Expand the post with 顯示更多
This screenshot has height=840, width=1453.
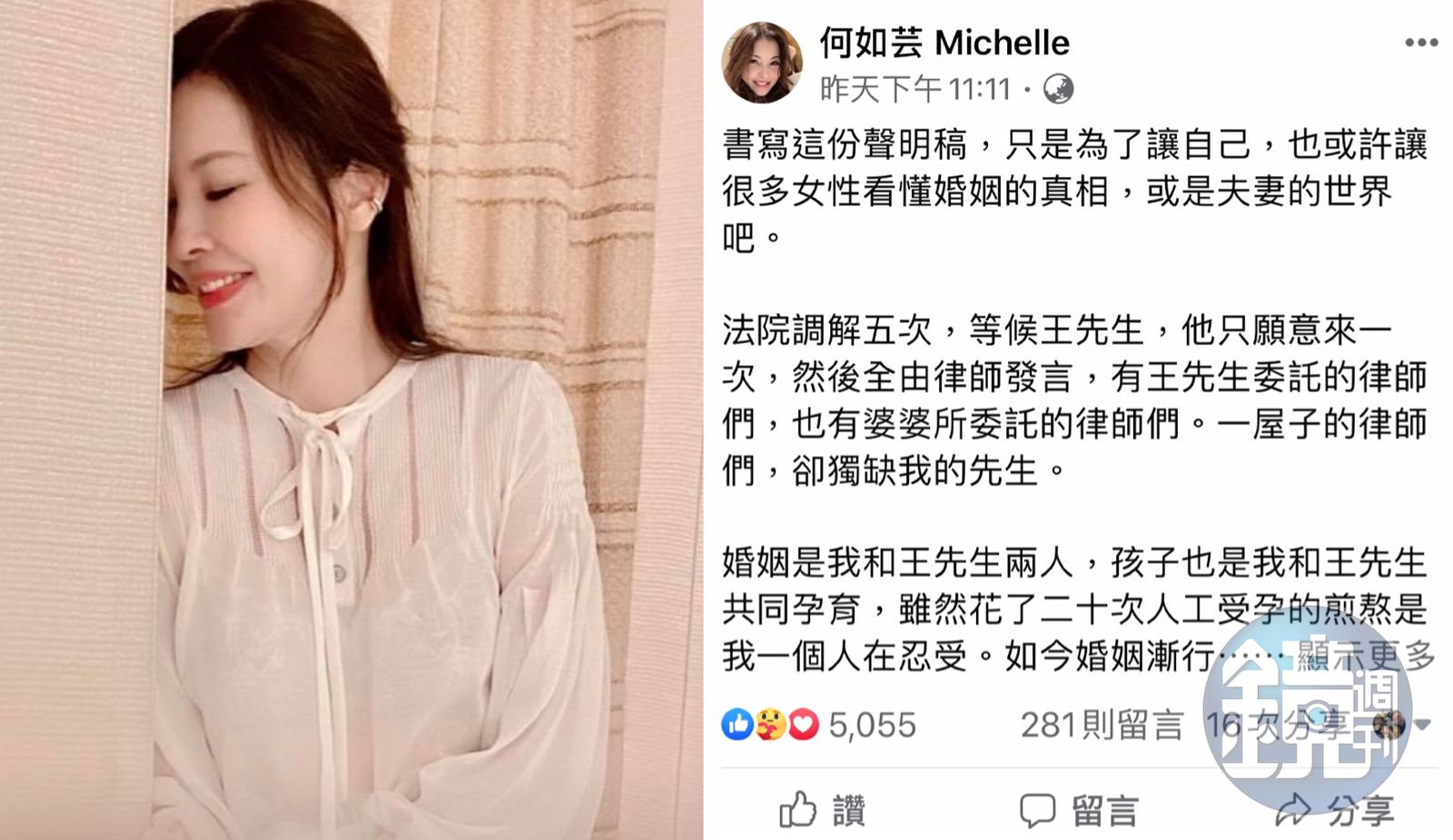(1365, 655)
